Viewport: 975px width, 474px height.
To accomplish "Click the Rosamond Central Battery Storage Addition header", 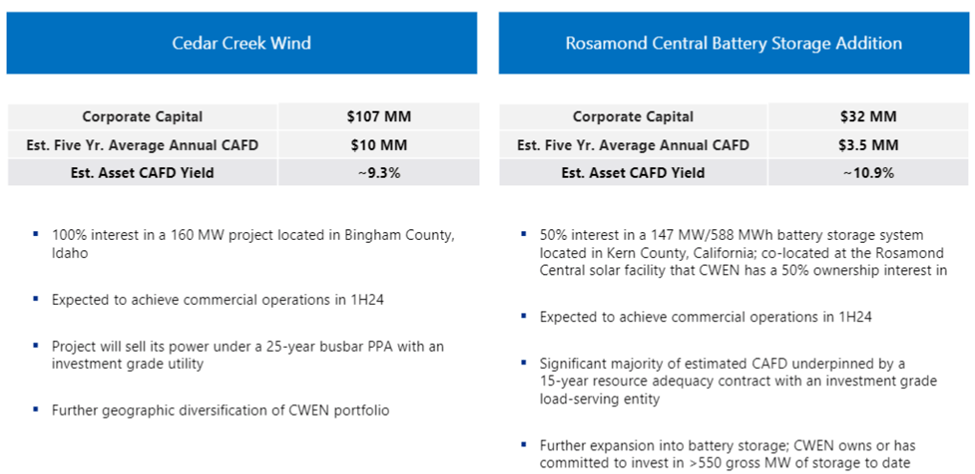I will point(733,43).
